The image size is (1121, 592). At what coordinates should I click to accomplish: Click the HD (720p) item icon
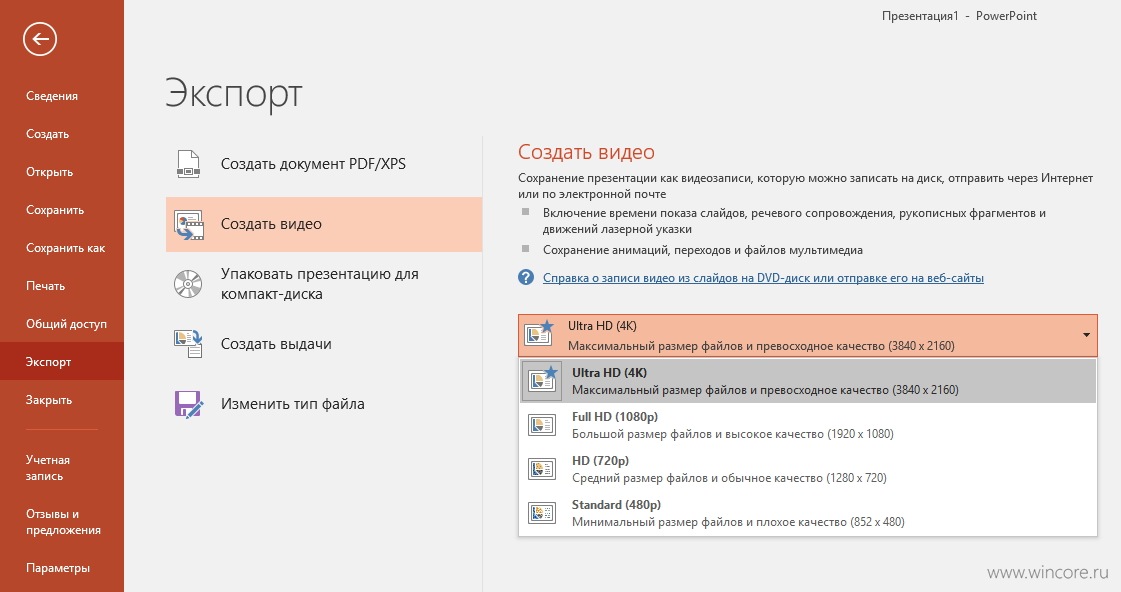tap(542, 469)
